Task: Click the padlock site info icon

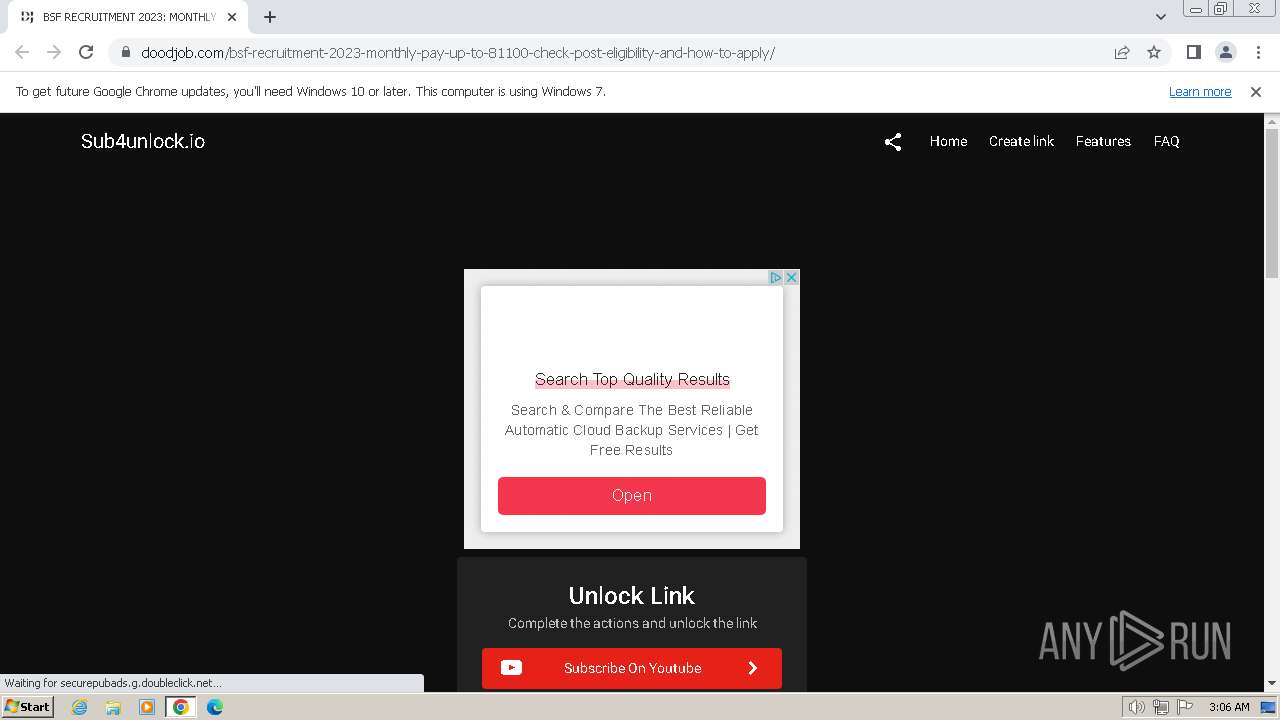Action: (125, 52)
